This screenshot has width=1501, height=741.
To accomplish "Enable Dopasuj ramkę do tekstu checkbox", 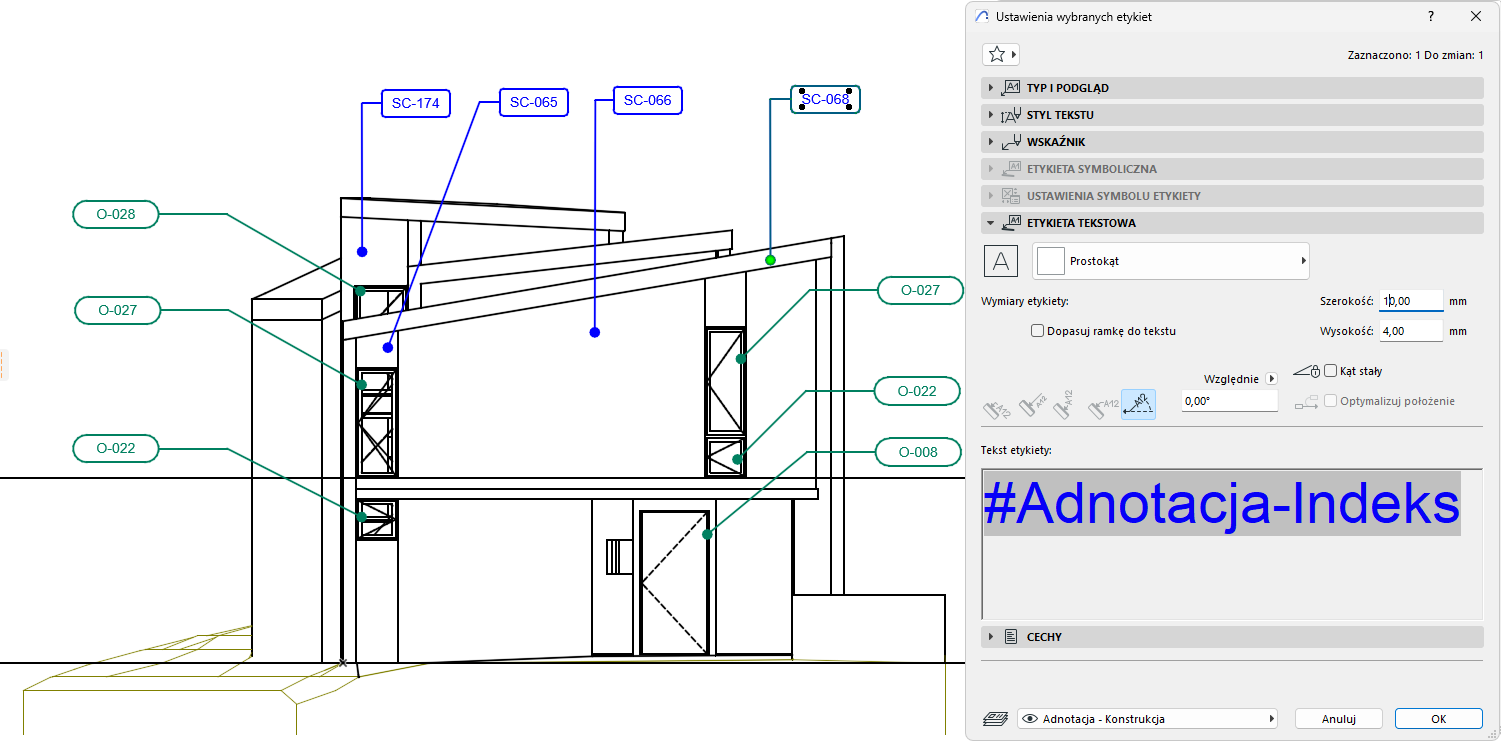I will (1038, 331).
